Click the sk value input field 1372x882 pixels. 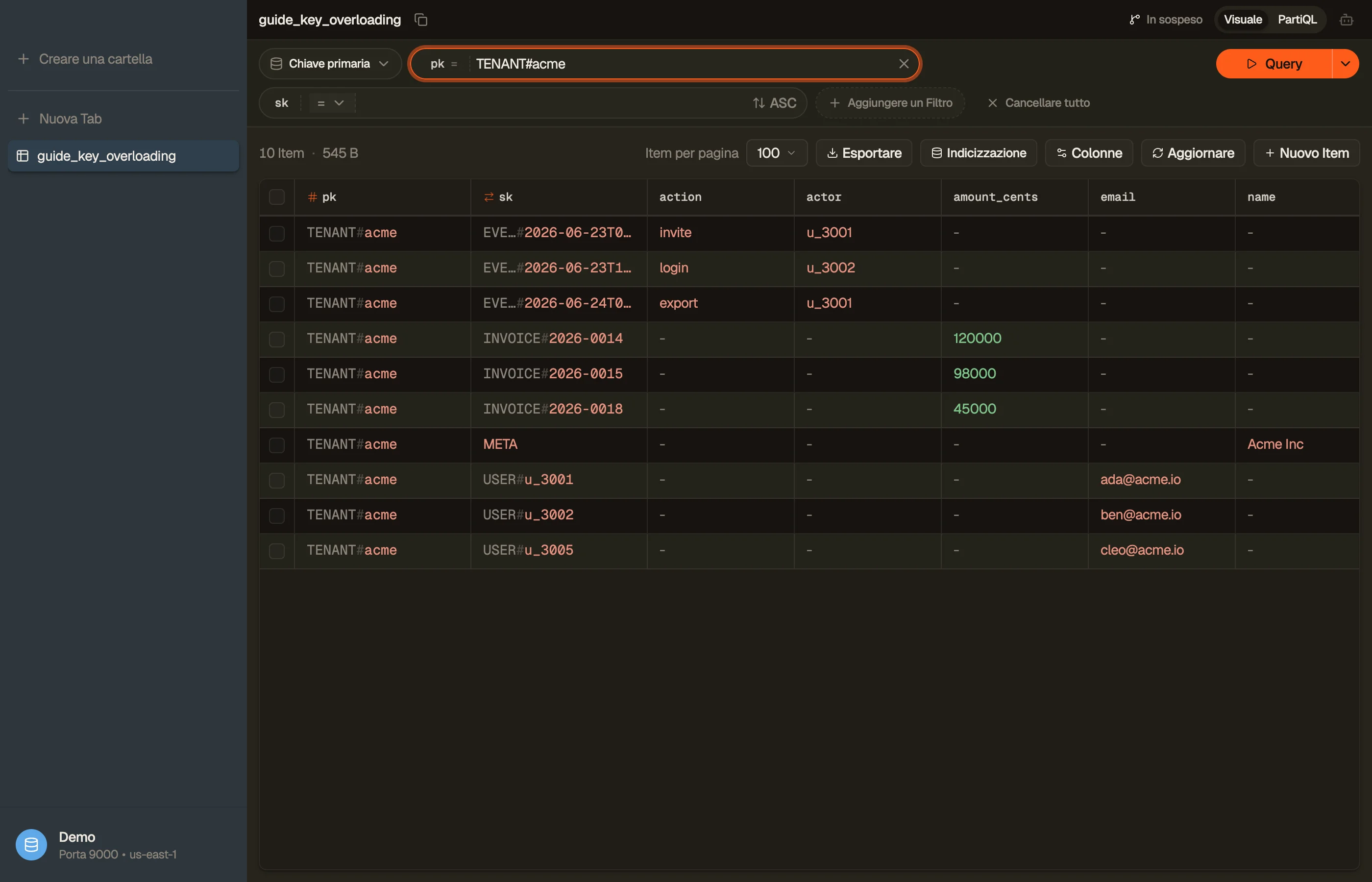tap(550, 103)
